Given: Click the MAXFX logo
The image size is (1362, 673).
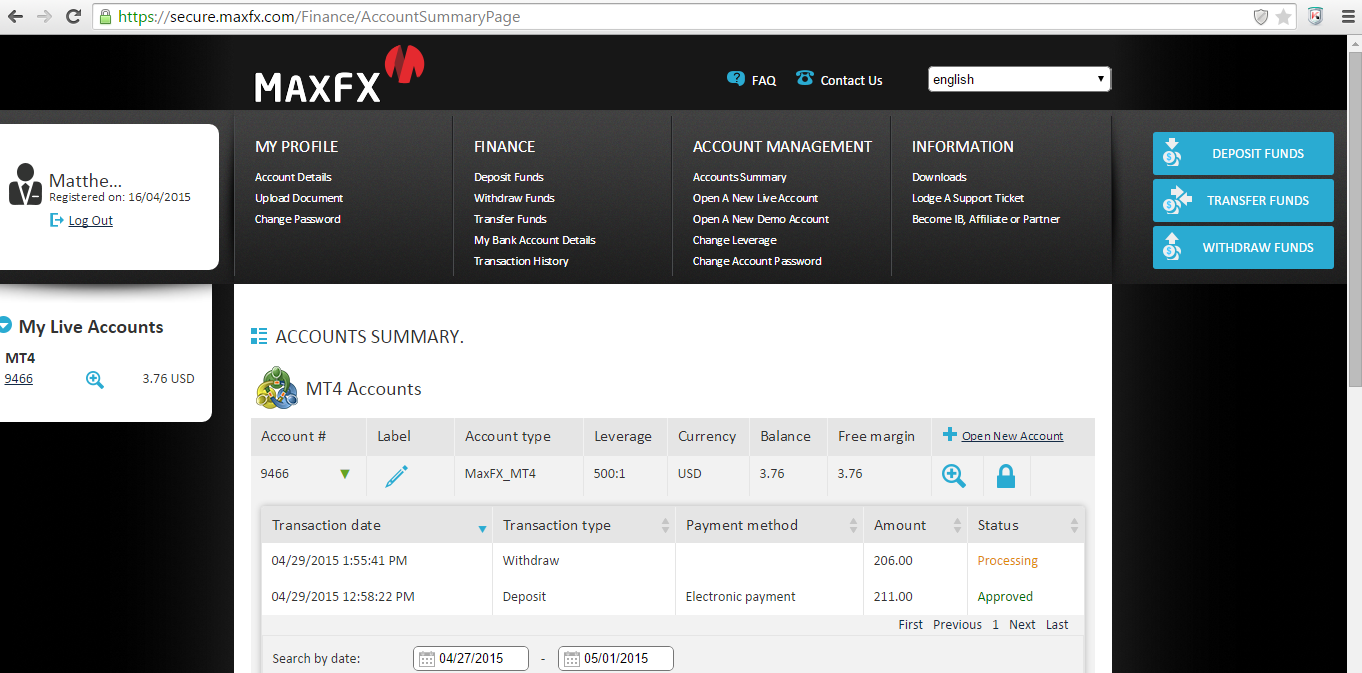Looking at the screenshot, I should 339,74.
